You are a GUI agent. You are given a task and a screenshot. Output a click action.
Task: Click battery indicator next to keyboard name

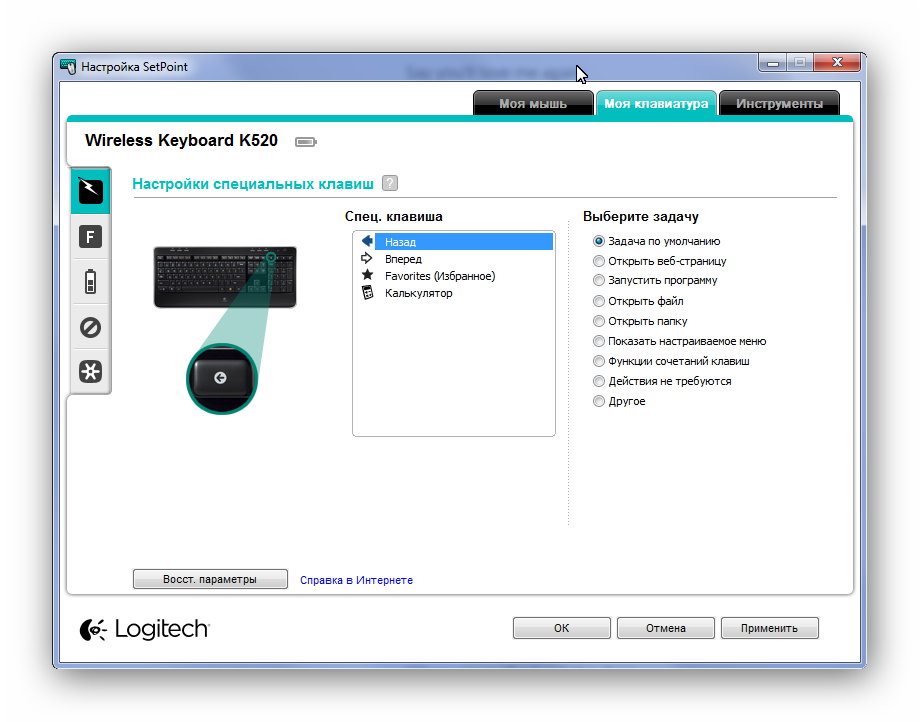(306, 142)
